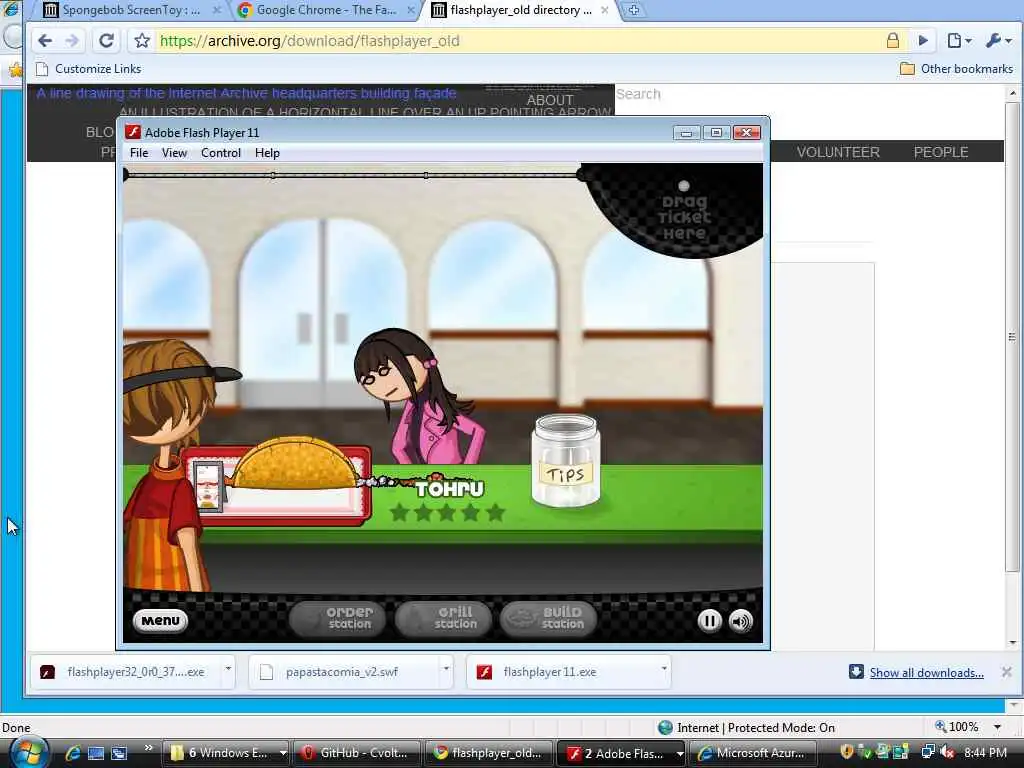Open the VOLUNTEER link
The height and width of the screenshot is (768, 1024).
pos(838,152)
